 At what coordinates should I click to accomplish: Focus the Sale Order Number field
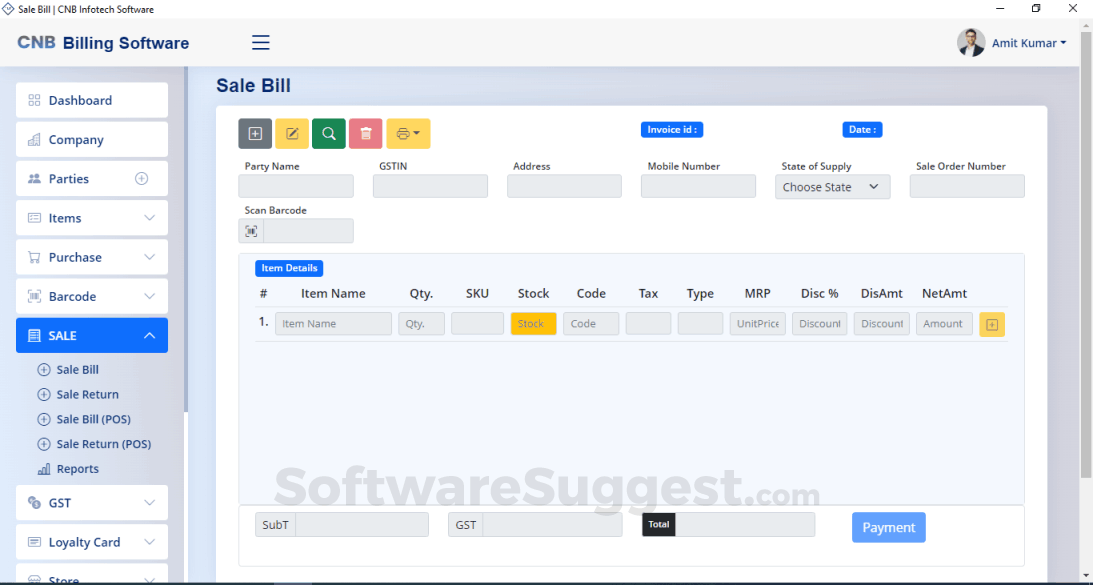click(967, 186)
